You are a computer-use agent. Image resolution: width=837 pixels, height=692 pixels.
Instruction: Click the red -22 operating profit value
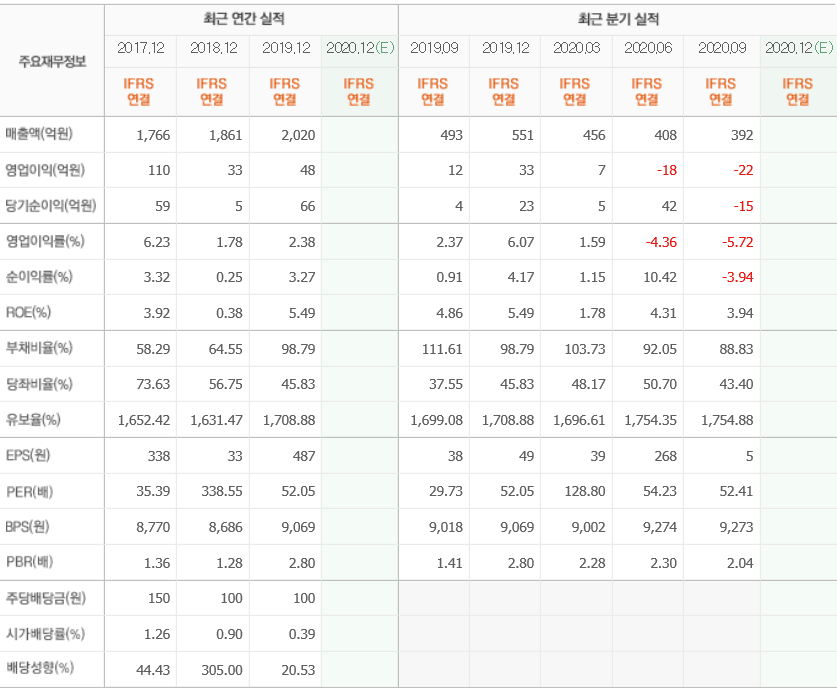pyautogui.click(x=743, y=170)
